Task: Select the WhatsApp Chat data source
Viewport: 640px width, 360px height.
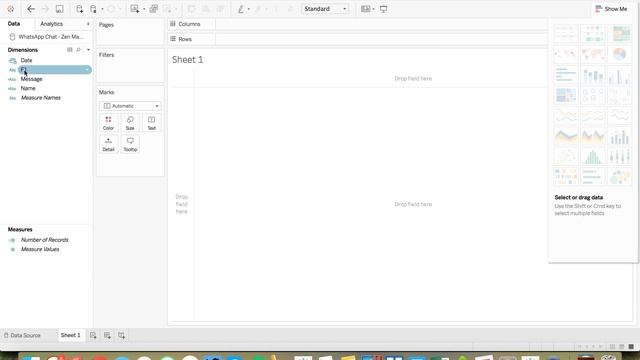Action: point(47,37)
